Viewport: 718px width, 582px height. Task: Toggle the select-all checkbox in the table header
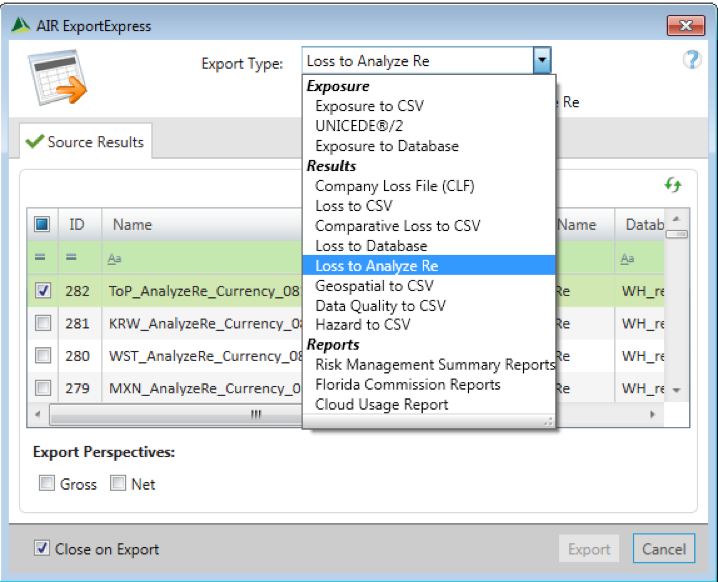tap(42, 224)
